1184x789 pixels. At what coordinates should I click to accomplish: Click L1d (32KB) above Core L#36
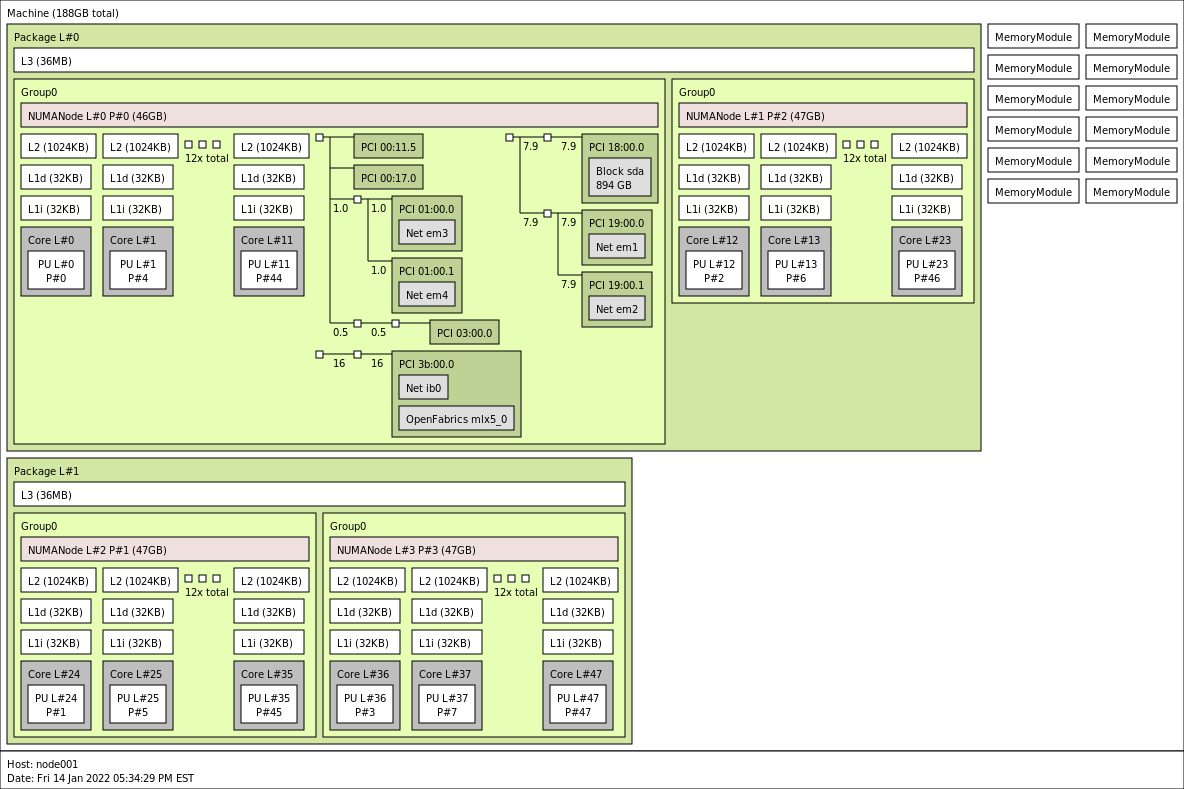pyautogui.click(x=365, y=612)
